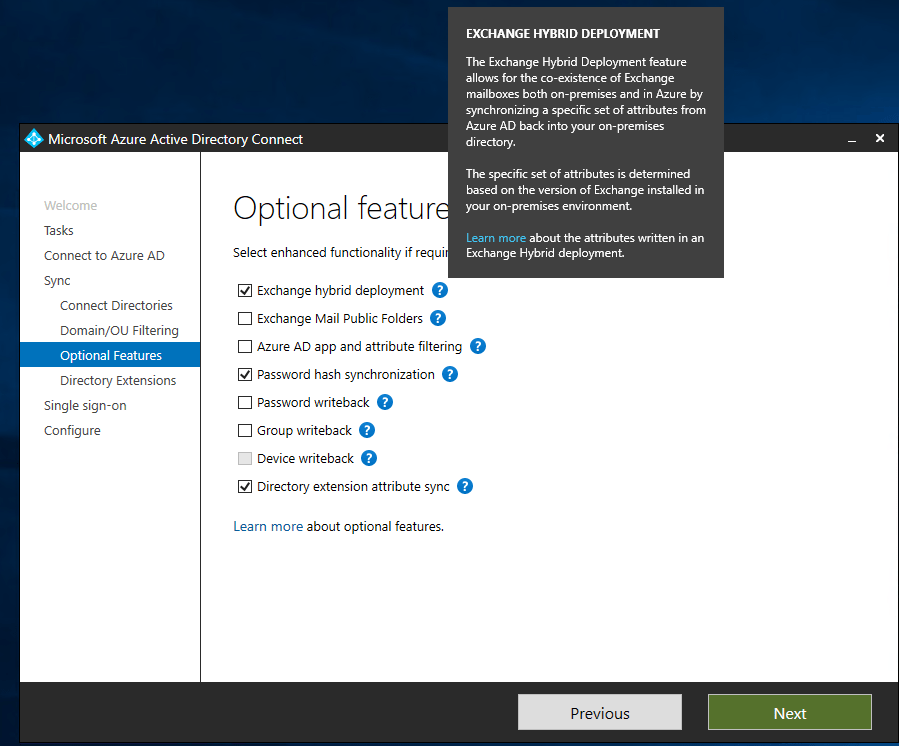This screenshot has height=746, width=899.
Task: Select the Optional Features step
Action: (x=110, y=355)
